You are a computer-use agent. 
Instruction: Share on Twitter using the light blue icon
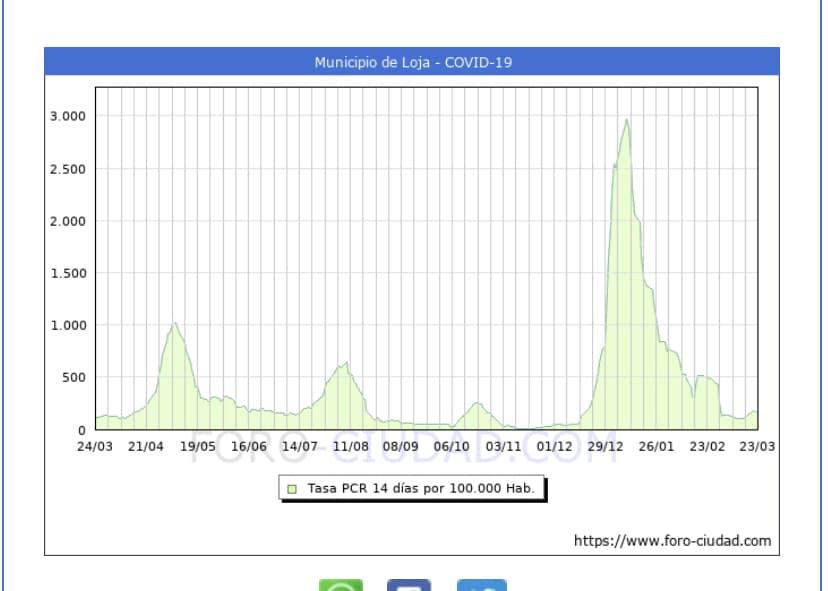tap(481, 585)
